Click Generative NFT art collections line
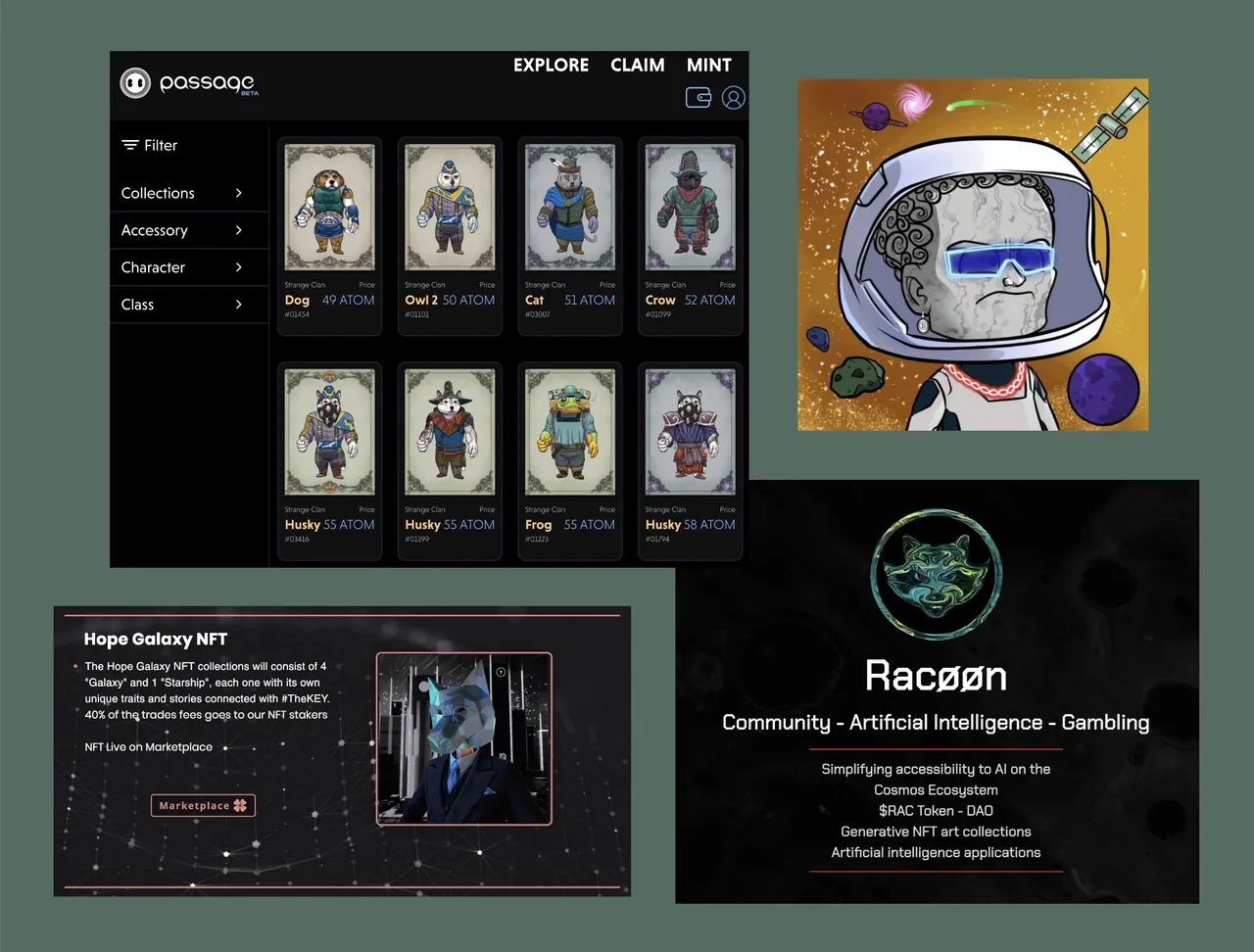The height and width of the screenshot is (952, 1254). point(936,832)
